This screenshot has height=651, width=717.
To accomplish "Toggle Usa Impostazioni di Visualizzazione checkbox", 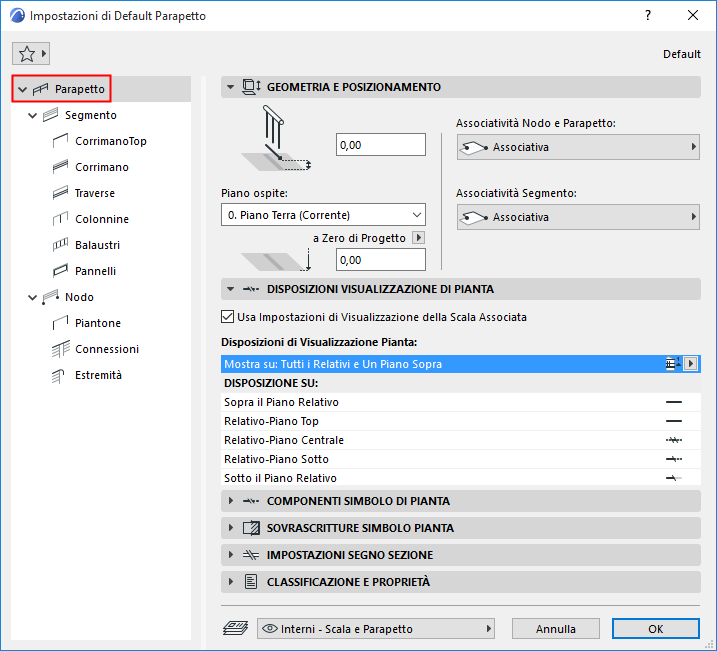I will [x=226, y=317].
